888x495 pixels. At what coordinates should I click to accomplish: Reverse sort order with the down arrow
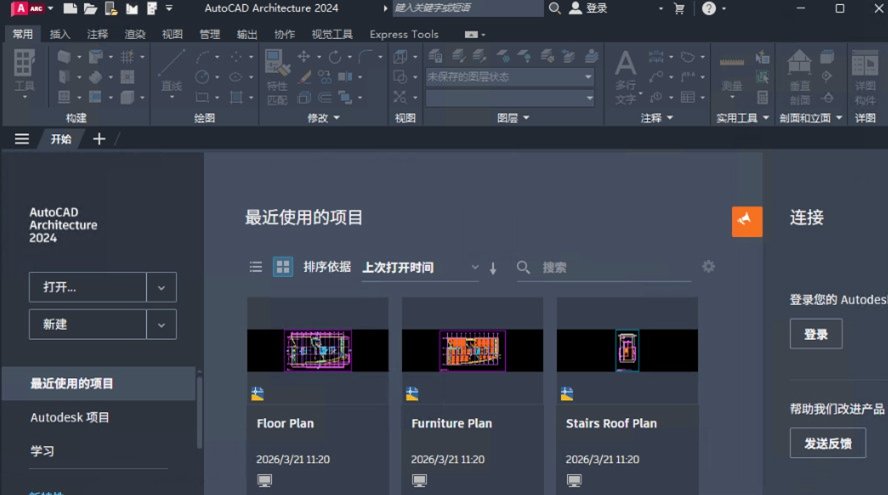coord(493,268)
